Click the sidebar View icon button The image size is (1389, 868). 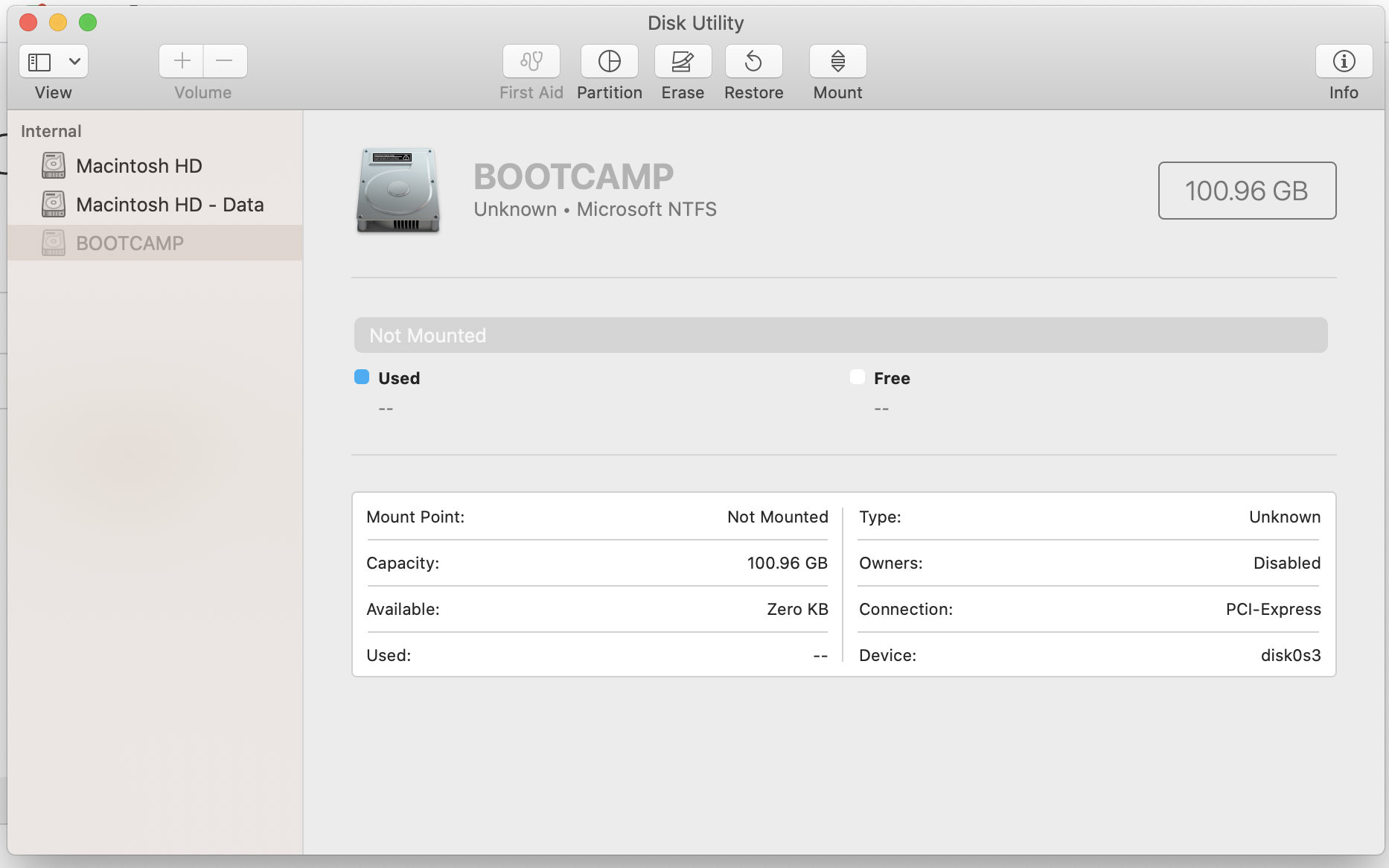[x=39, y=62]
